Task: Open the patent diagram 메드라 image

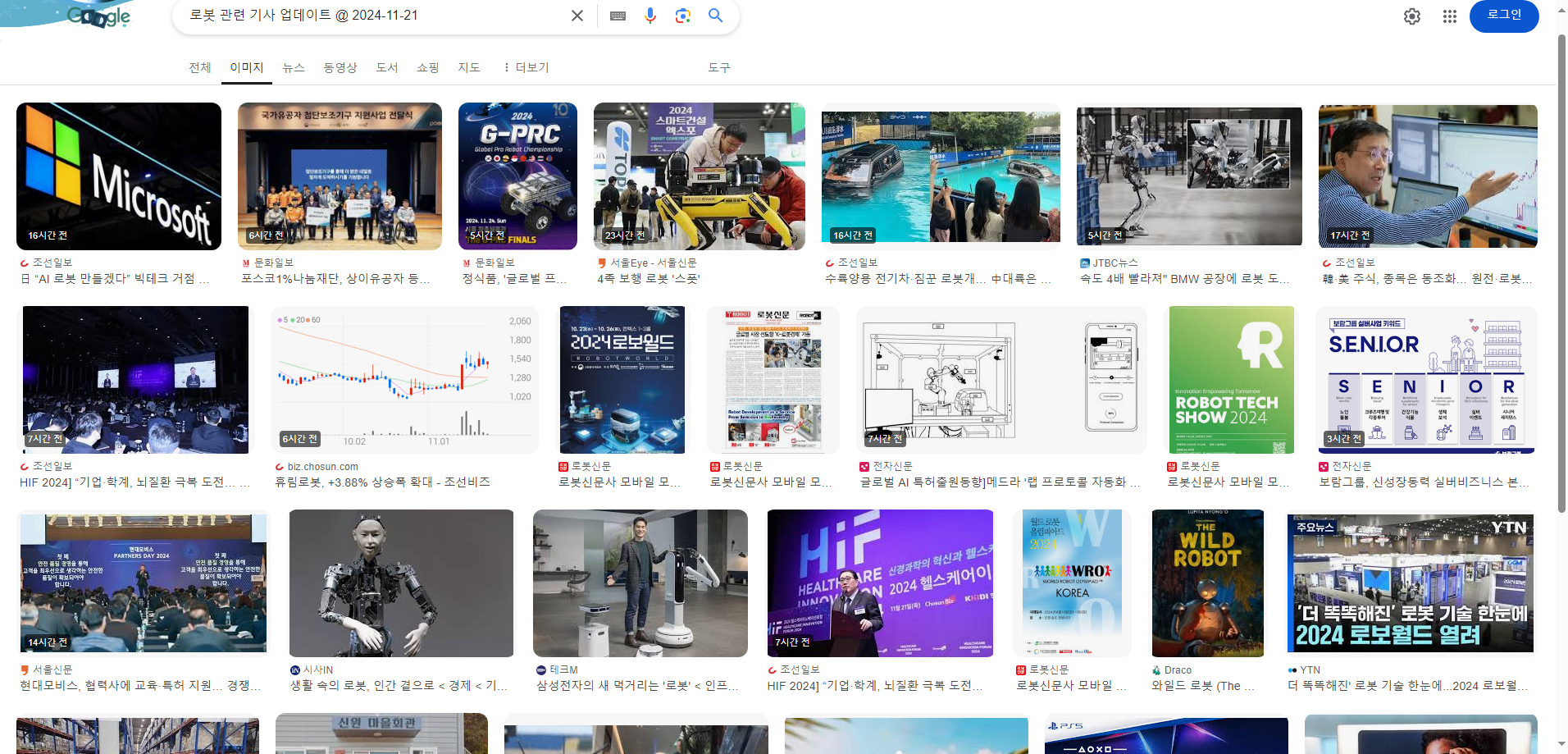Action: [x=1001, y=380]
